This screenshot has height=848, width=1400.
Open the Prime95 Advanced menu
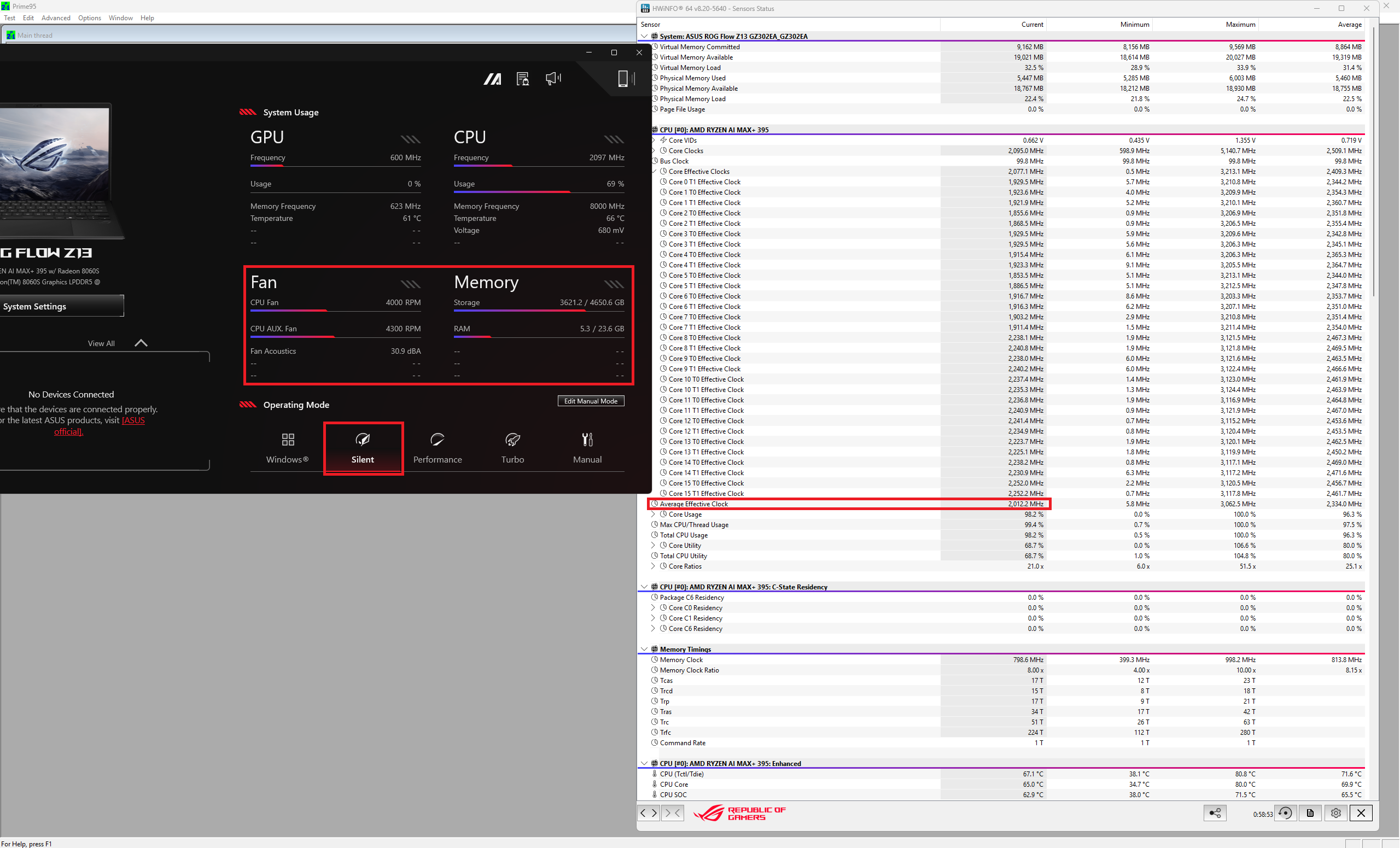coord(56,17)
